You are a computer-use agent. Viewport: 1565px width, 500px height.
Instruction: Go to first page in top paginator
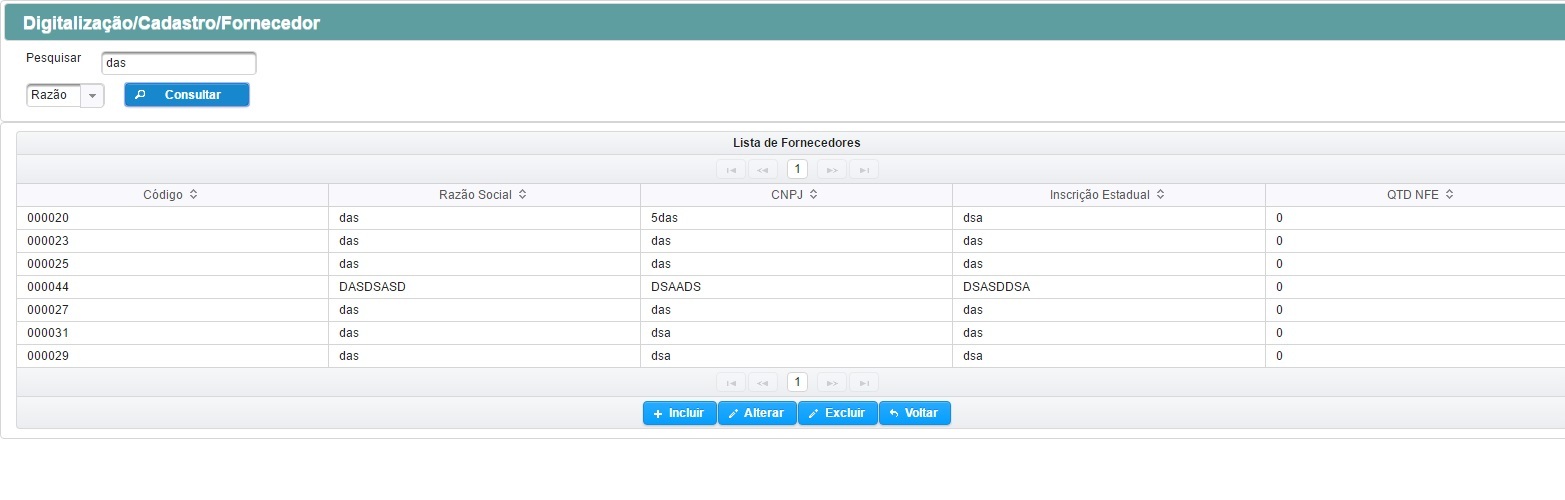[731, 170]
